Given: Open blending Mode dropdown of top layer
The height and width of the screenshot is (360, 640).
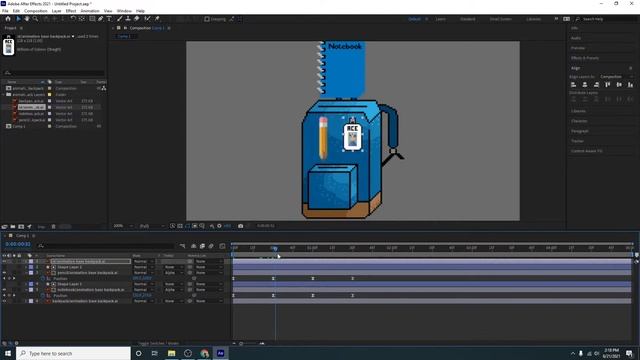Looking at the screenshot, I should (144, 261).
